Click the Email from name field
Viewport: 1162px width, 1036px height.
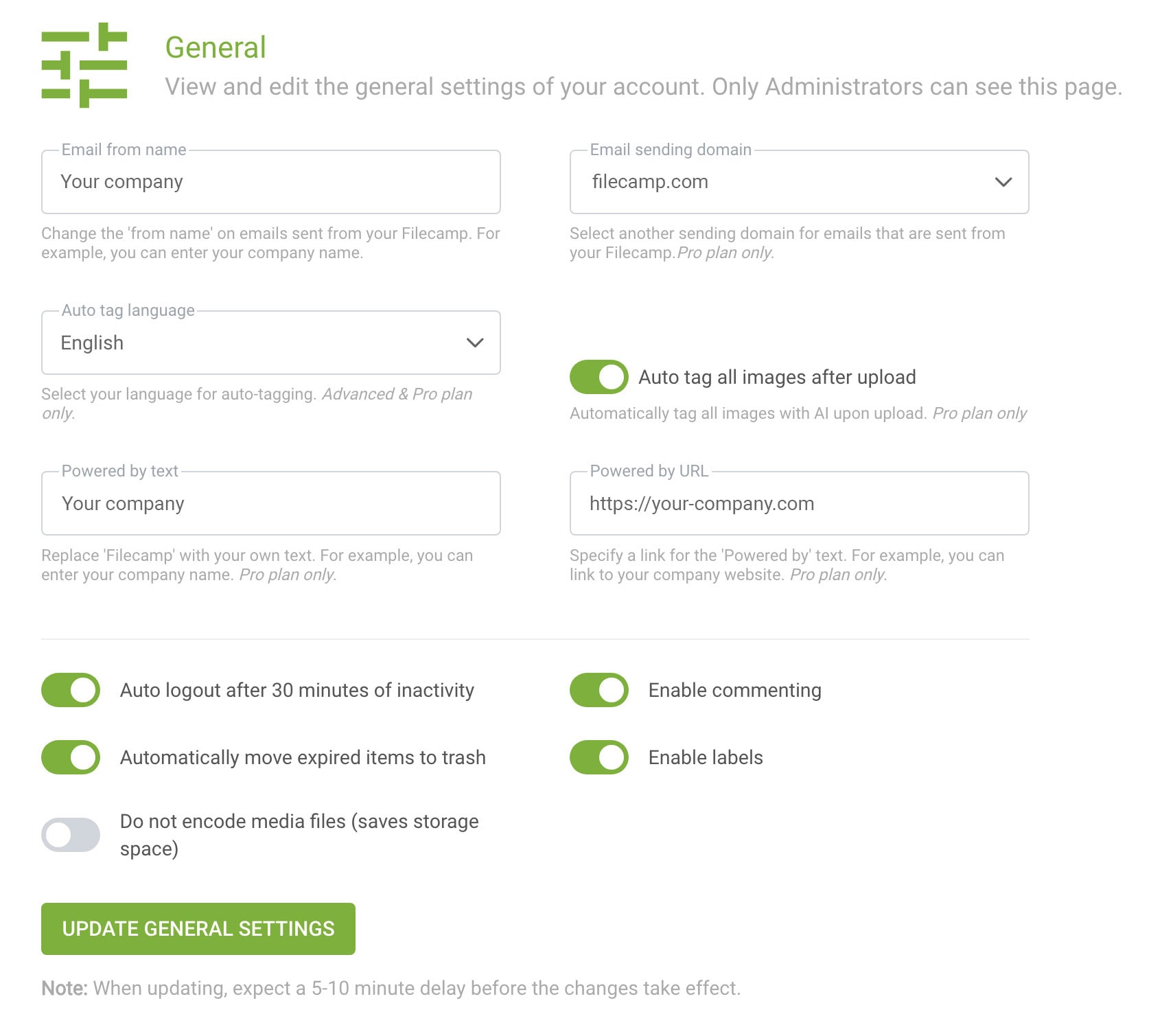pos(270,182)
